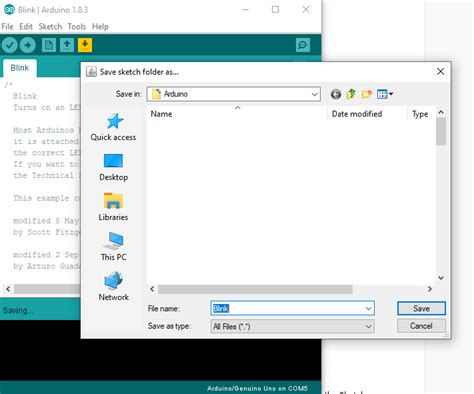The image size is (474, 394).
Task: Click the Arduino app icon in the title bar
Action: click(x=9, y=10)
